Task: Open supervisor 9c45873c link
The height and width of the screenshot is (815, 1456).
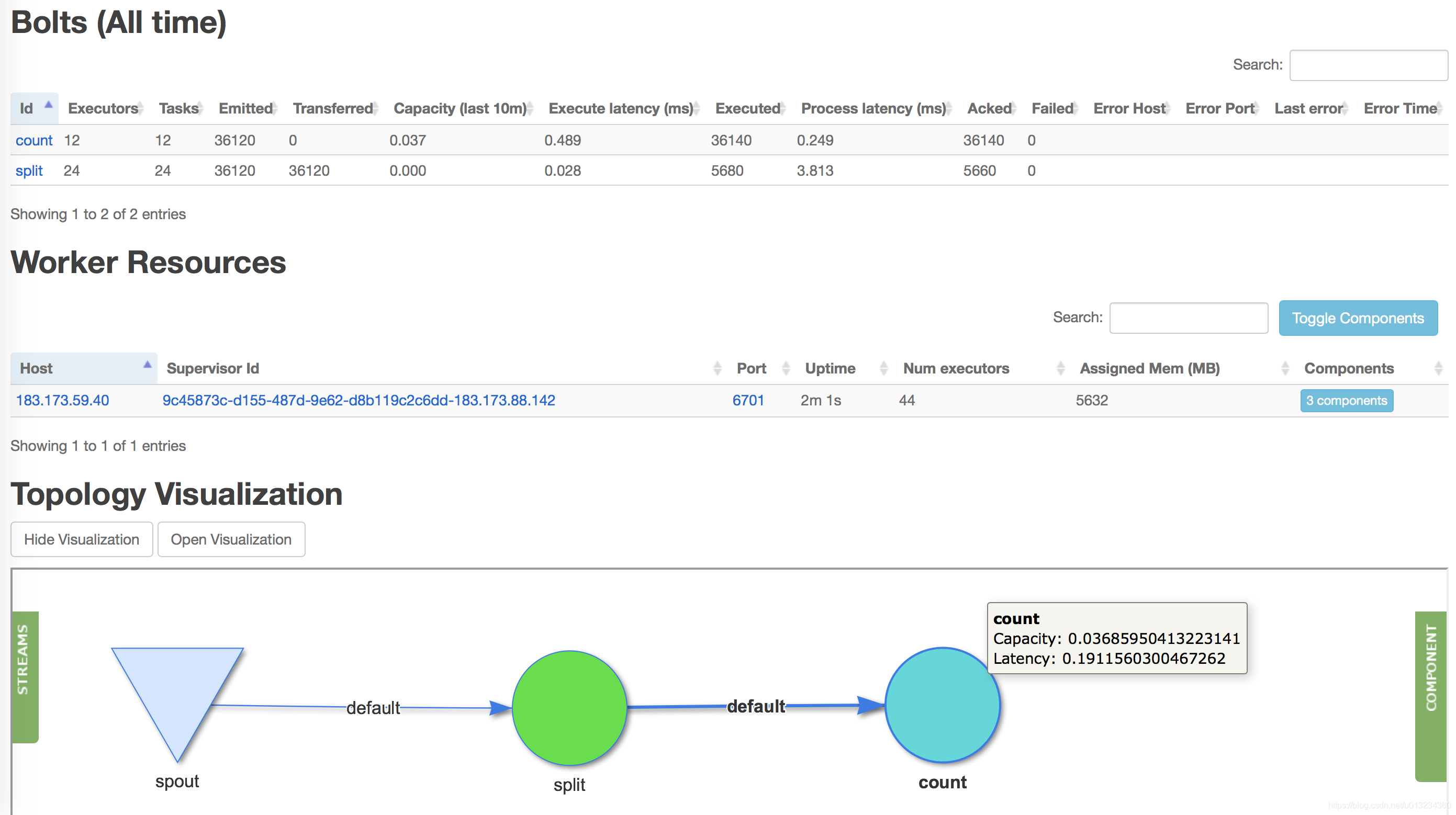Action: pyautogui.click(x=359, y=401)
